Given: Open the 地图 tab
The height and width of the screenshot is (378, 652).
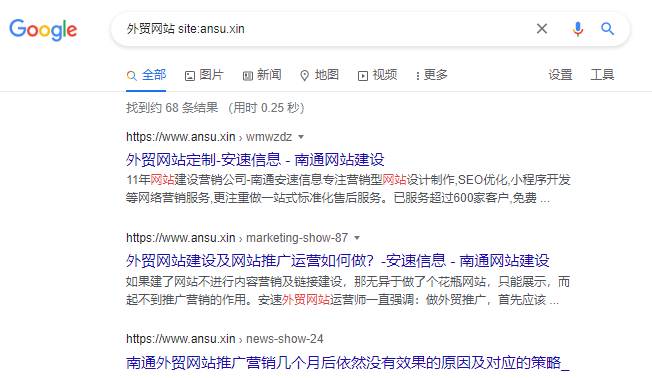Looking at the screenshot, I should pos(319,75).
